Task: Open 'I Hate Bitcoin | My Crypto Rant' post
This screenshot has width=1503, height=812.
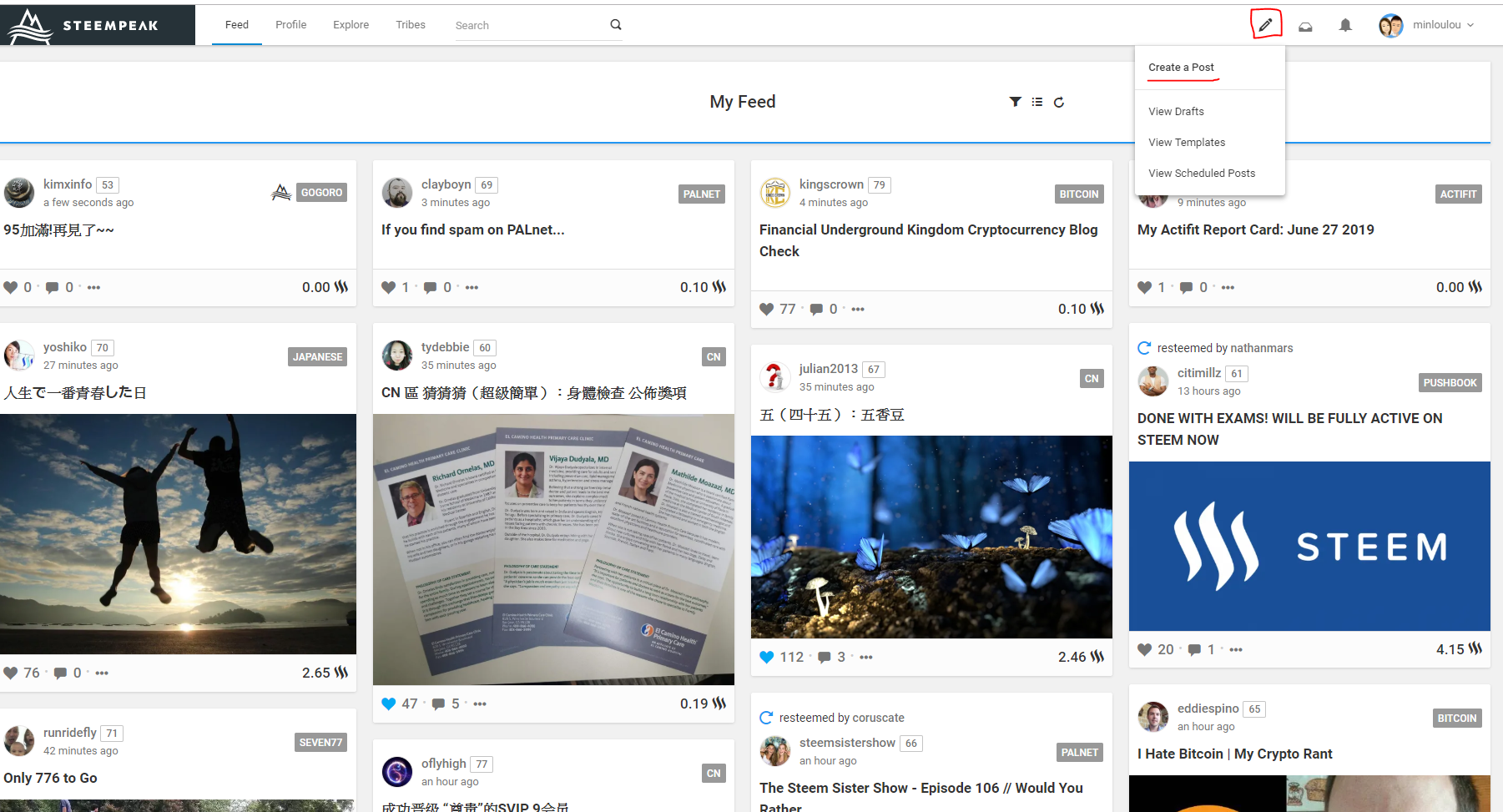Action: tap(1234, 754)
